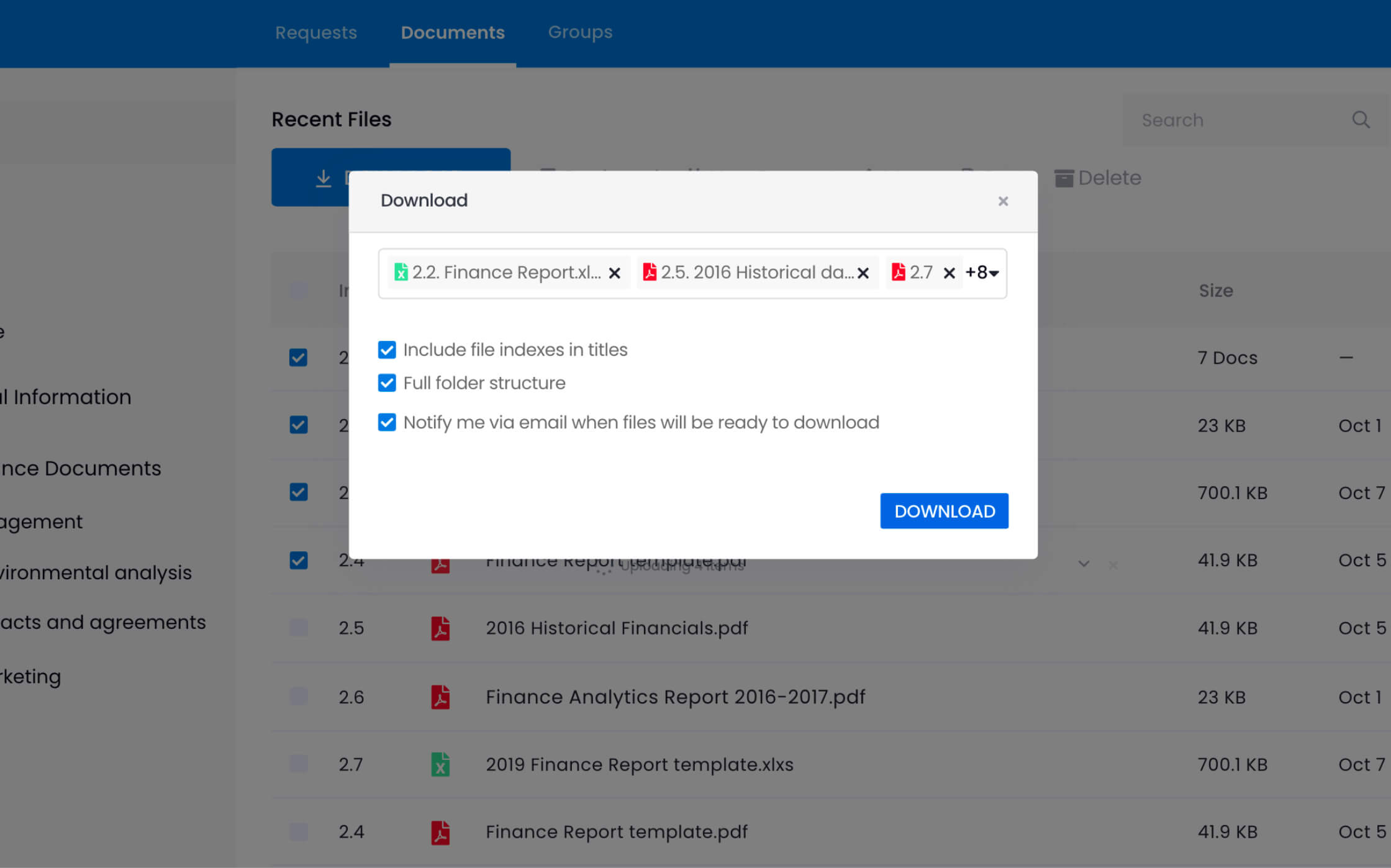Close the Download dialog

[1003, 201]
